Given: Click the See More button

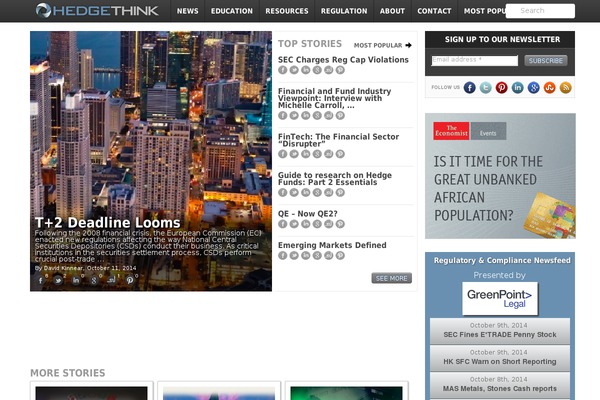Looking at the screenshot, I should point(391,278).
